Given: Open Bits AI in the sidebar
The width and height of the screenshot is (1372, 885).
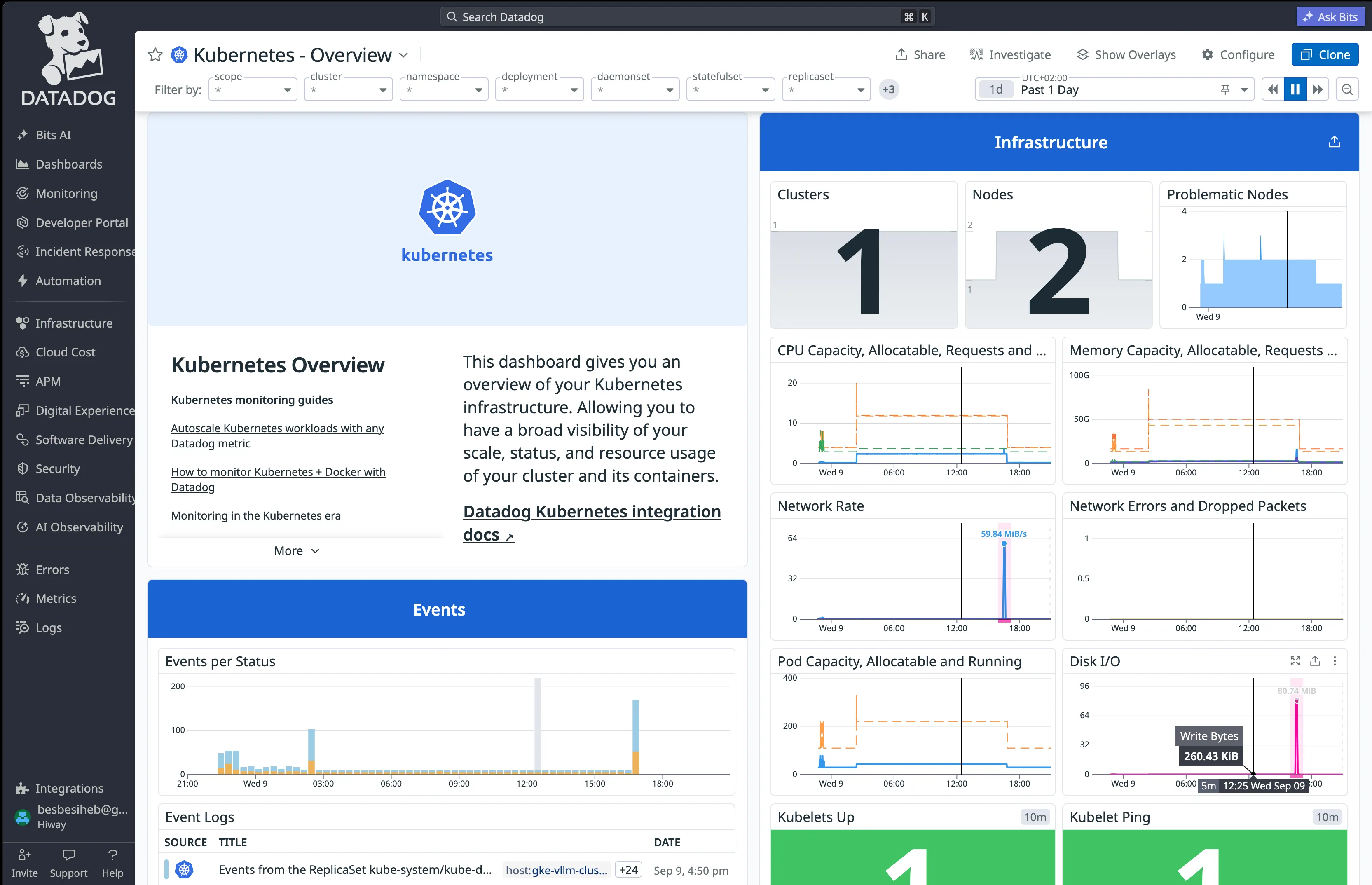Looking at the screenshot, I should [53, 135].
